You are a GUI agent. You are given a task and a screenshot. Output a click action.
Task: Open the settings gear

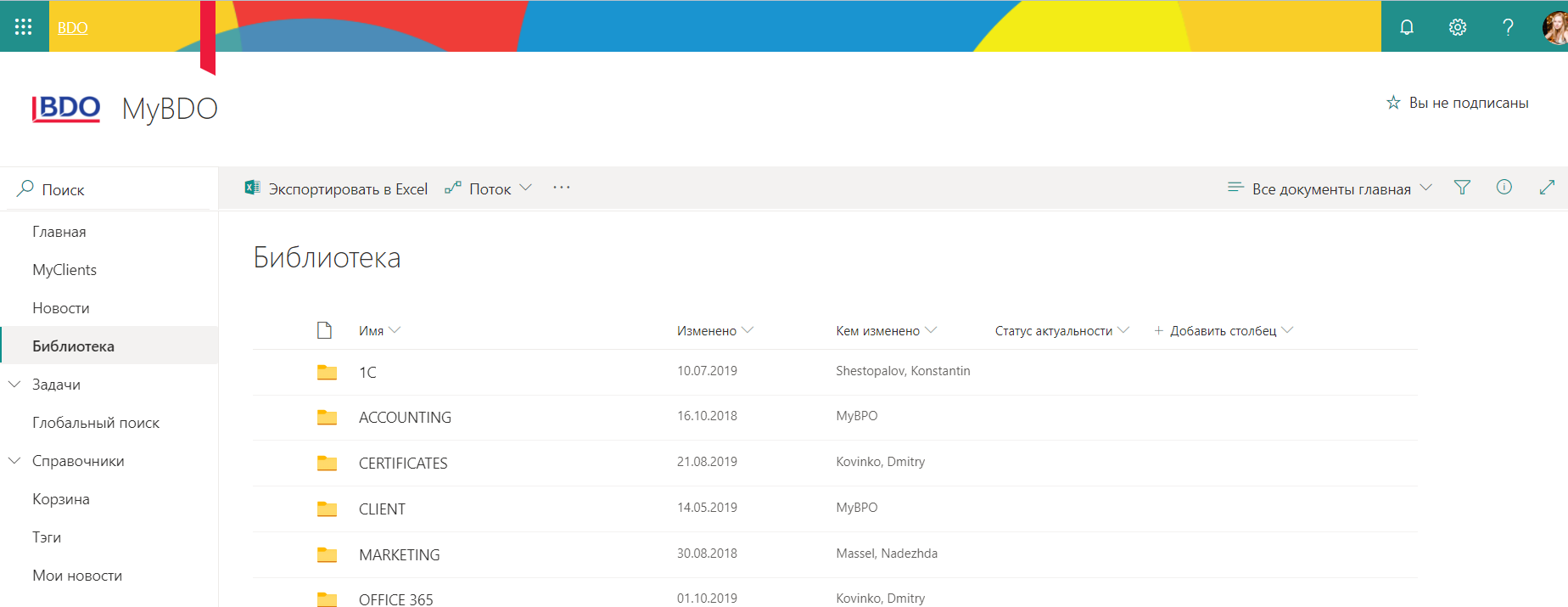coord(1457,27)
